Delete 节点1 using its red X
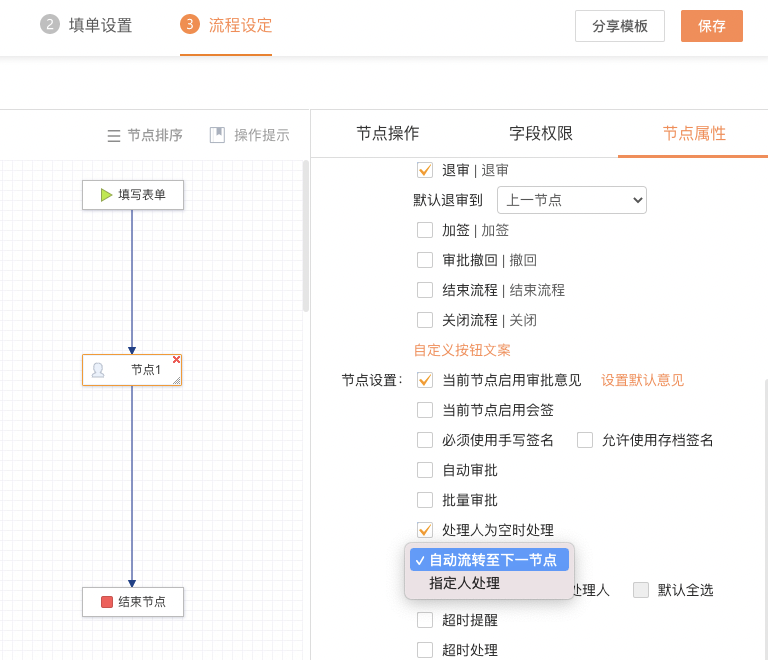 pos(177,360)
